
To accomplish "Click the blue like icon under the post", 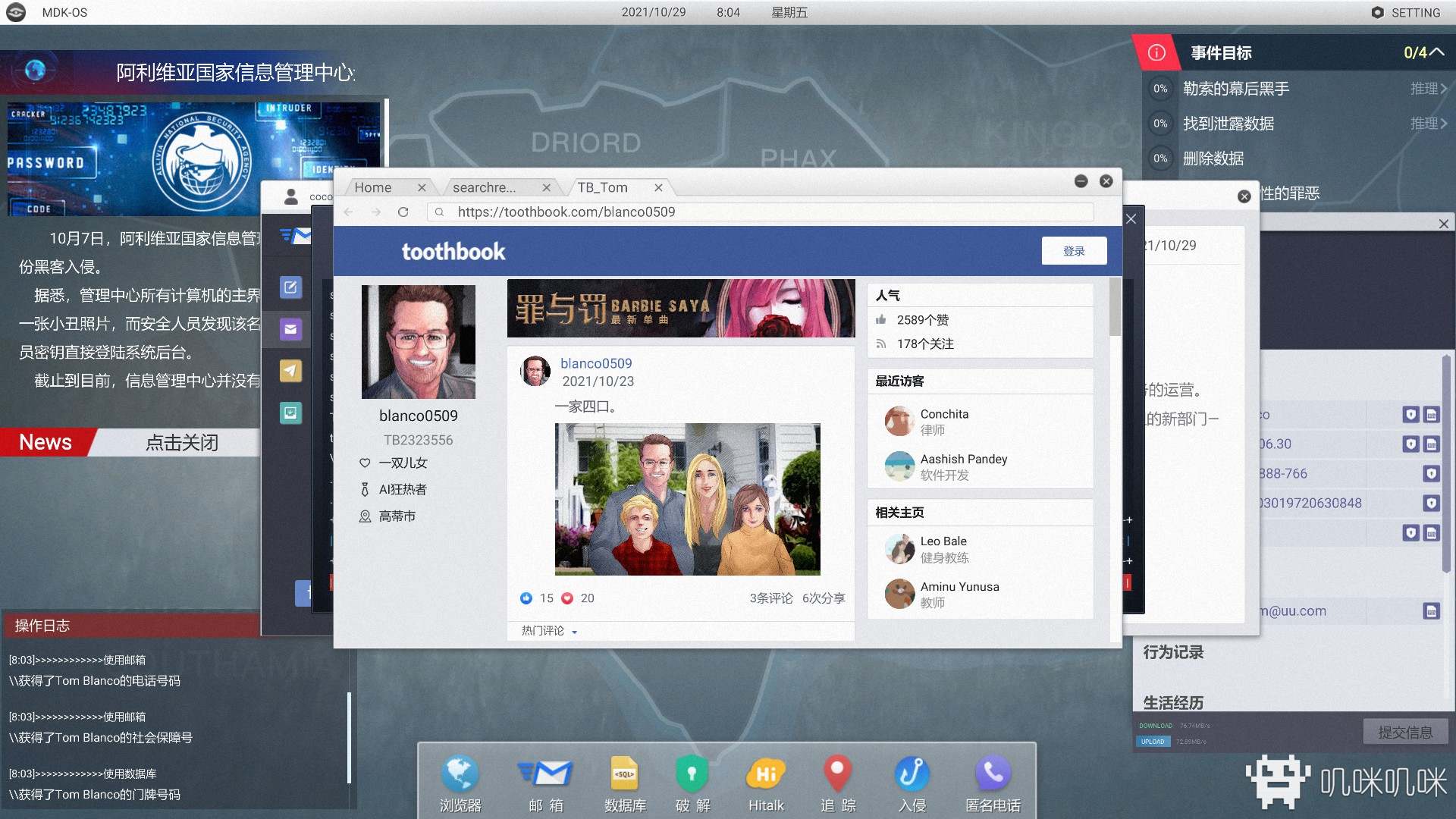I will (526, 598).
